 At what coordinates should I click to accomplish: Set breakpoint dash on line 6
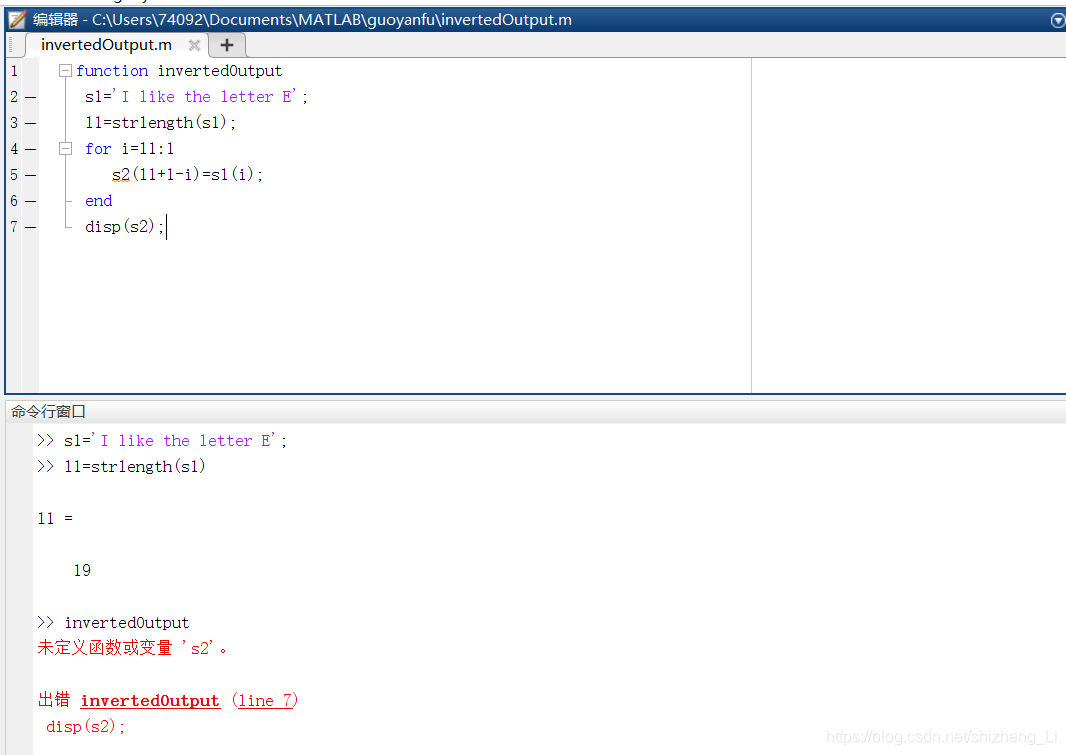[31, 201]
